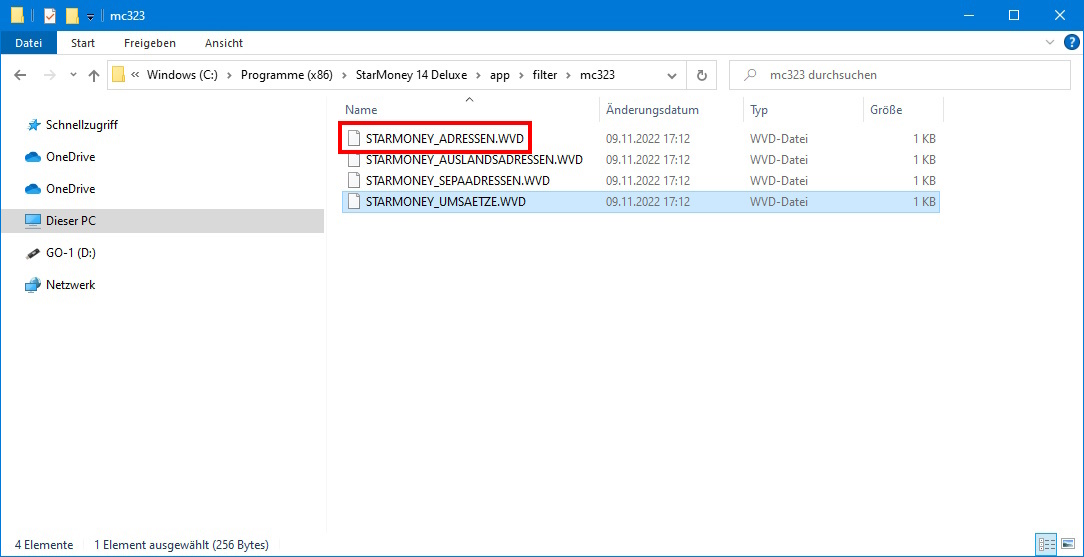
Task: Select file STARMONEY_UMSAETZE.WVD
Action: (640, 202)
